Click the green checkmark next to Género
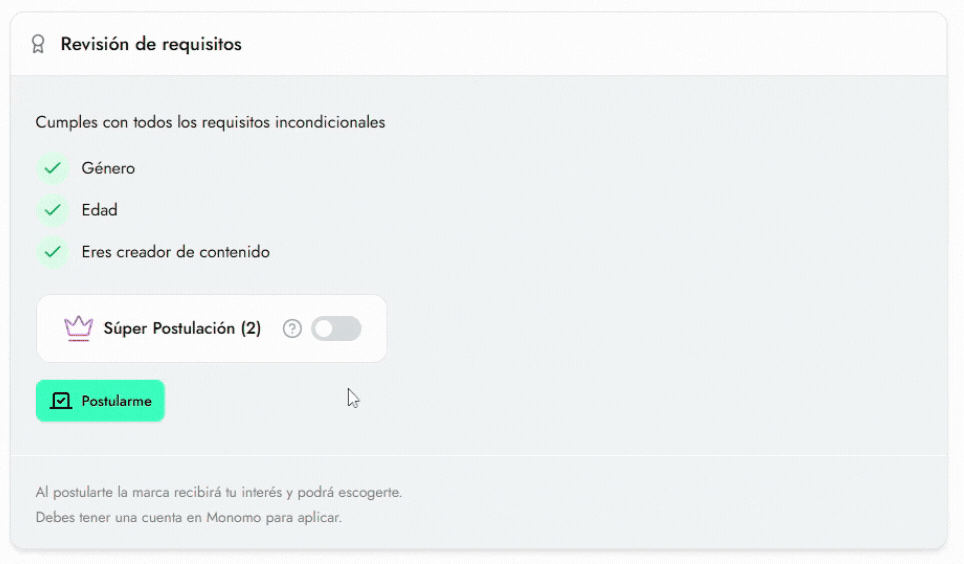The width and height of the screenshot is (964, 564). 53,168
